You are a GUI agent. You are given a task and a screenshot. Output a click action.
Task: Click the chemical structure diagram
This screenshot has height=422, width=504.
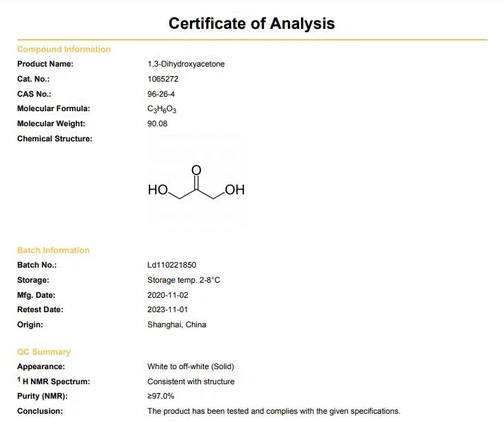click(x=196, y=182)
